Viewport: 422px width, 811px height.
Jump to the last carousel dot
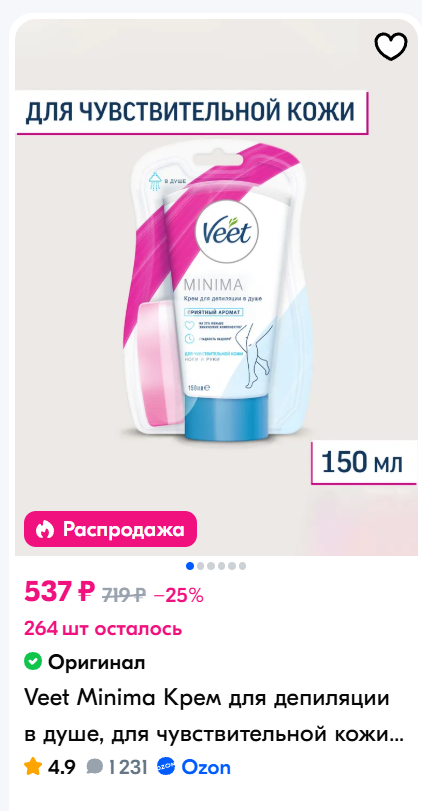(242, 566)
